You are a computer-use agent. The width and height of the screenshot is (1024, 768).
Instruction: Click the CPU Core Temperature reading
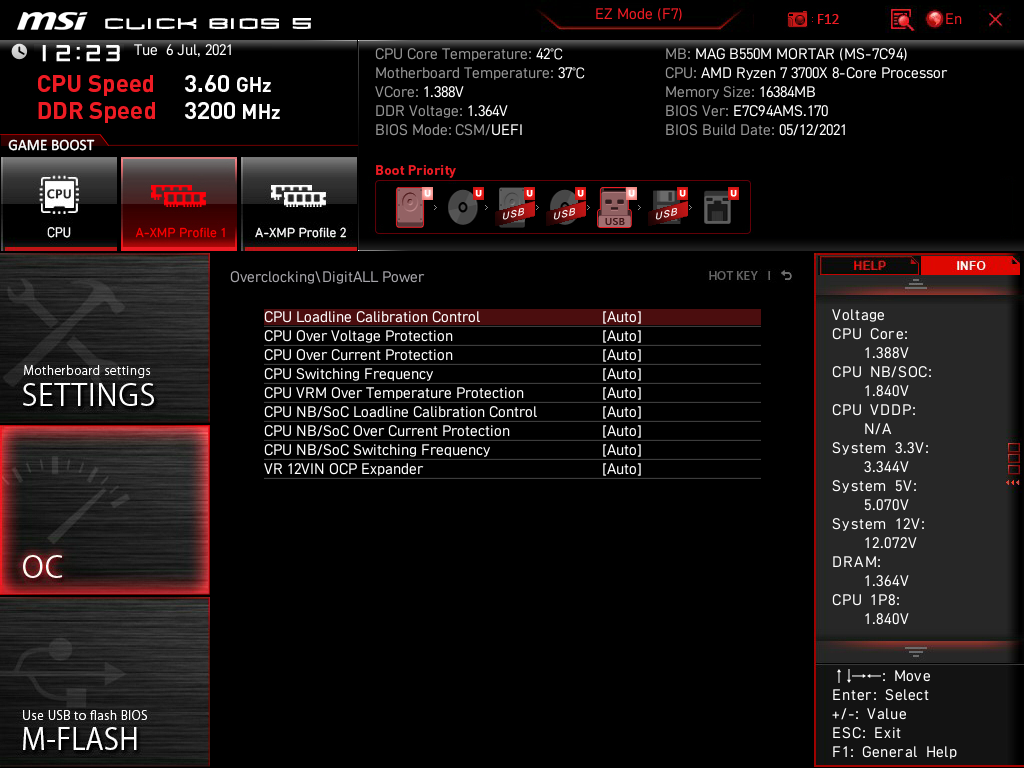click(x=468, y=54)
